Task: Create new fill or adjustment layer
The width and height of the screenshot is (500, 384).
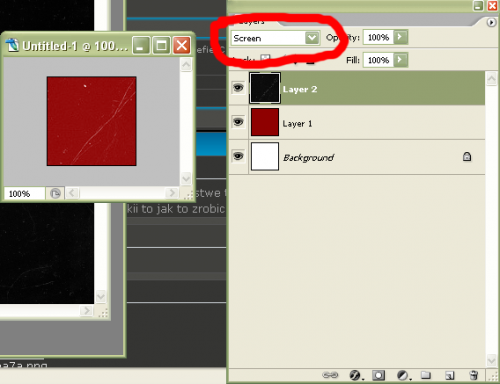Action: coord(403,376)
